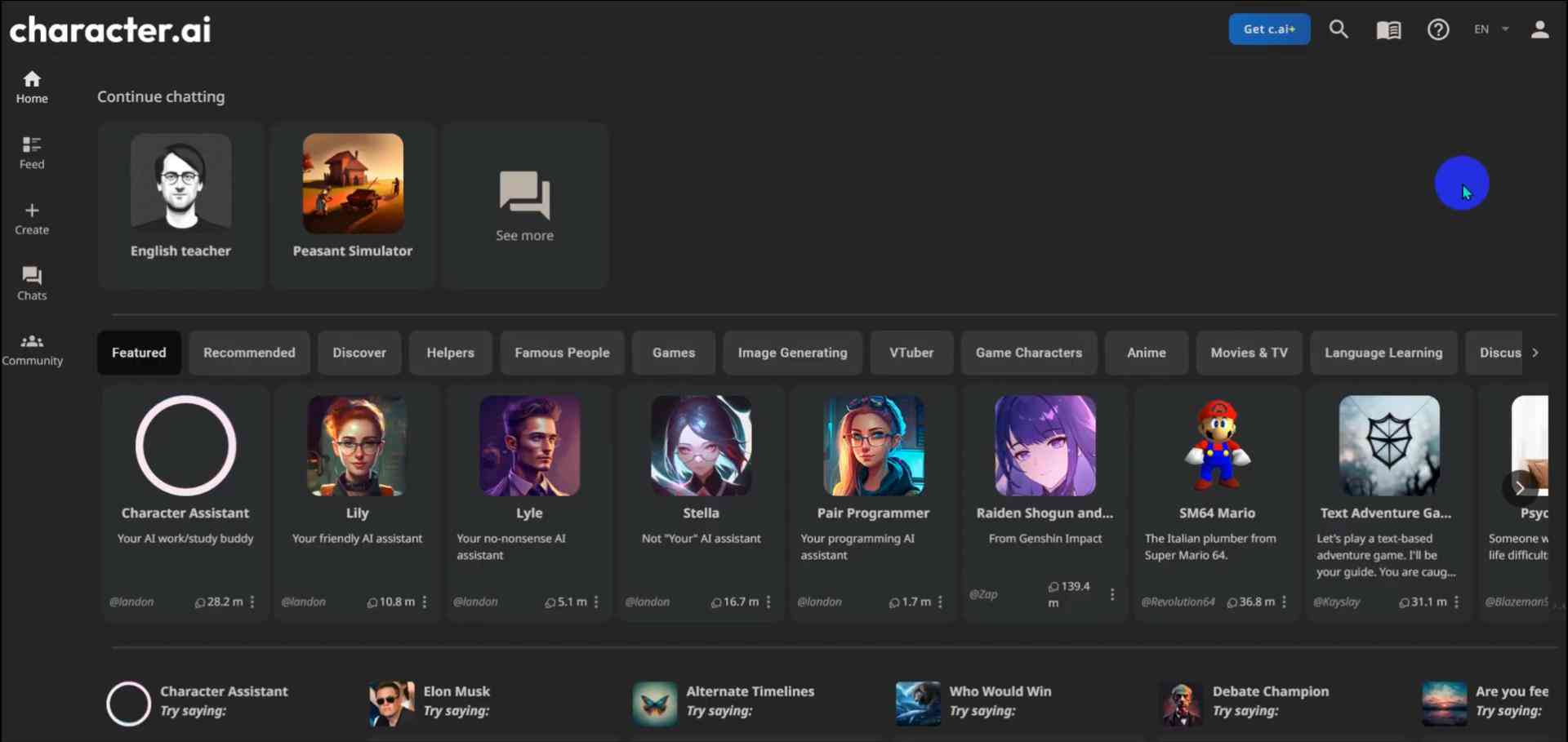Click the Character Assistant featured card title
The width and height of the screenshot is (1568, 742).
[x=185, y=513]
